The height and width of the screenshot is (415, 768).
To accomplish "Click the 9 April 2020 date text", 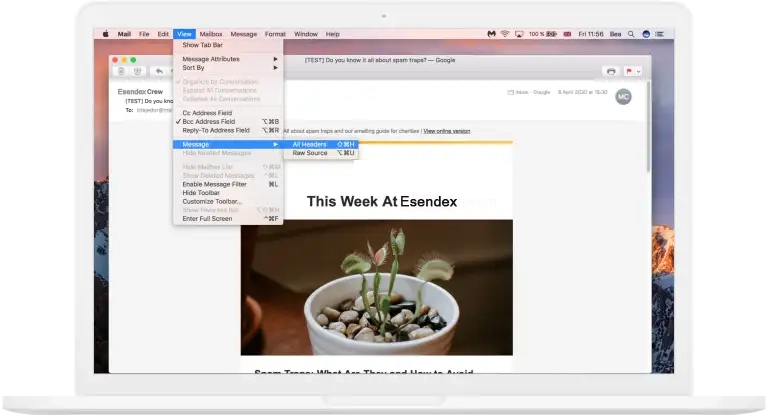I will point(582,92).
